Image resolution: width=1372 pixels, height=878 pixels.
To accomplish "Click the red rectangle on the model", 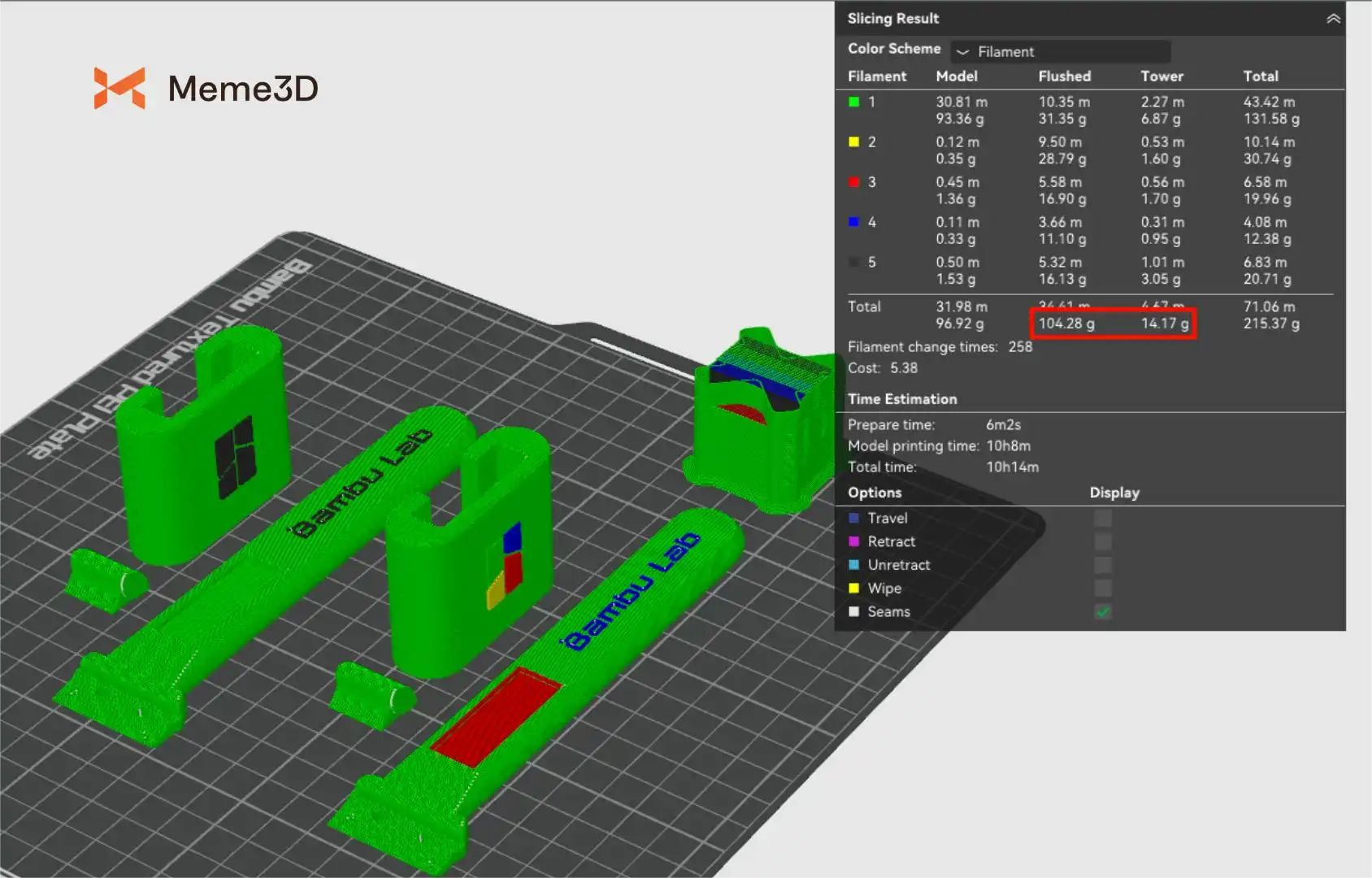I will [x=494, y=717].
